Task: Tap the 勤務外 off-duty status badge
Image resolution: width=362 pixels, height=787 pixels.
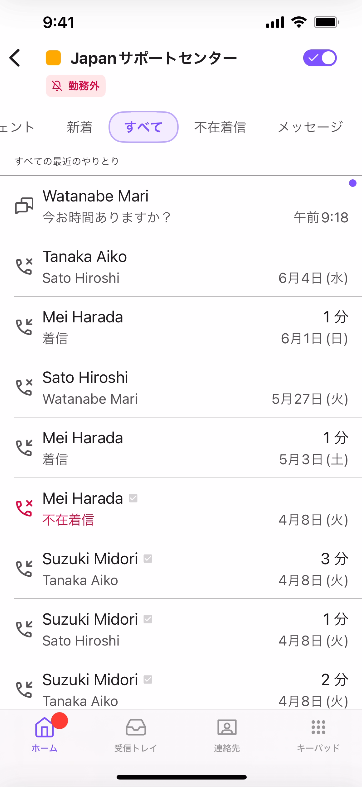Action: 76,86
